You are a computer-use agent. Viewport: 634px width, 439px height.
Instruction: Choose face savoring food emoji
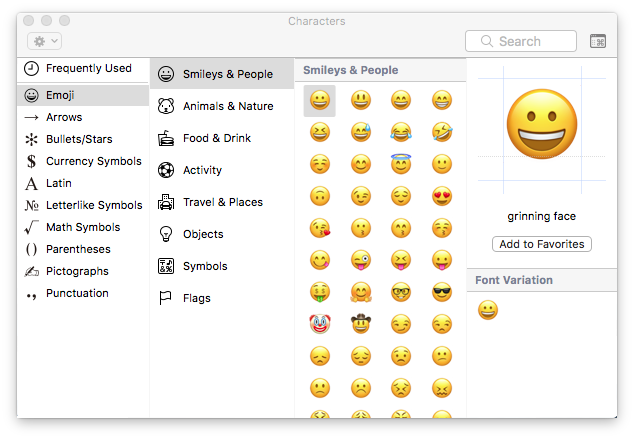click(x=320, y=260)
